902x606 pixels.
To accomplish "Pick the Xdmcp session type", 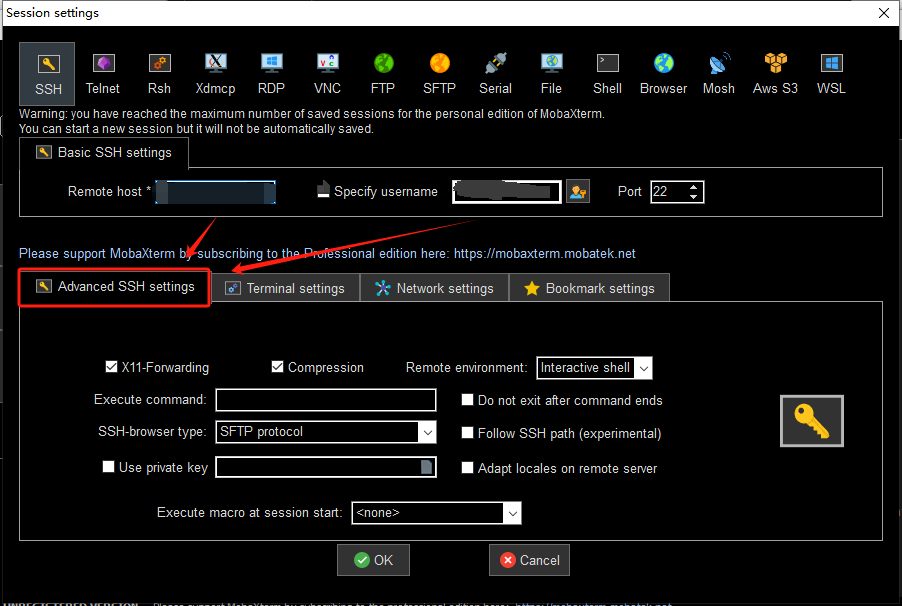I will (215, 73).
